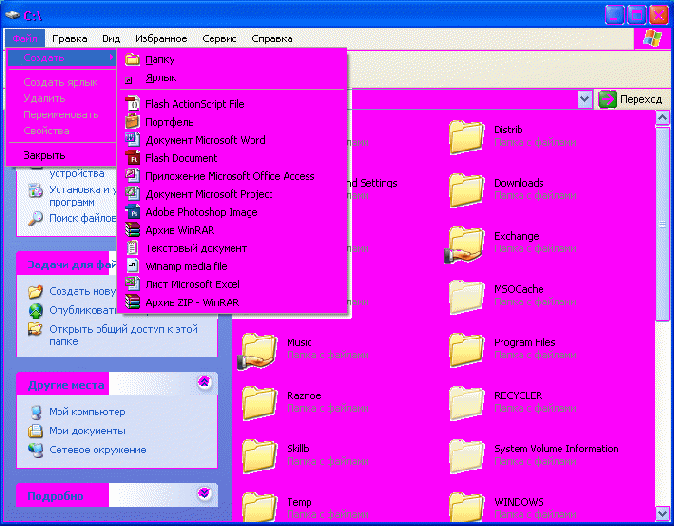
Task: Select the MSOCache folder icon
Action: tap(466, 297)
